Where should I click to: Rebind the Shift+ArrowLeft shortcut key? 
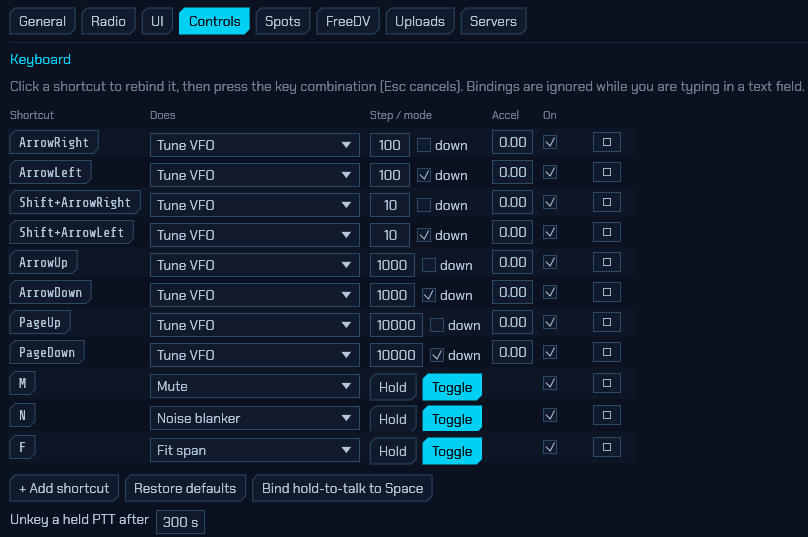click(x=71, y=232)
